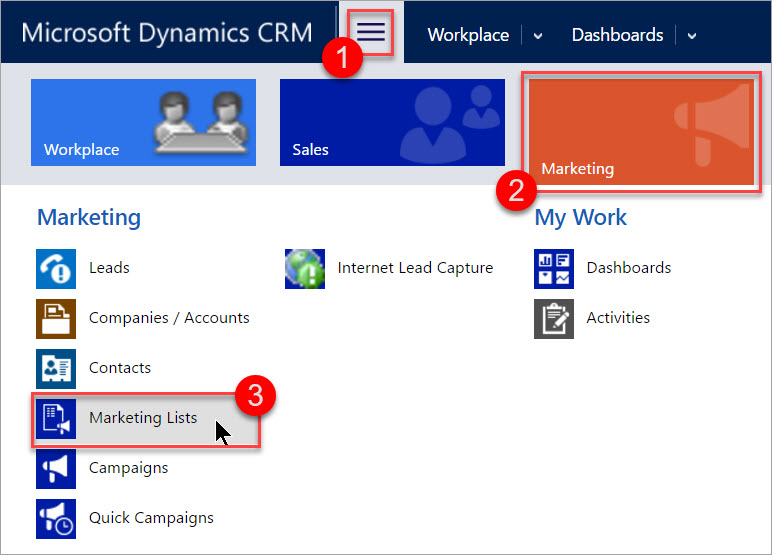The height and width of the screenshot is (555, 772).
Task: Click the Activities clipboard icon
Action: tap(553, 318)
